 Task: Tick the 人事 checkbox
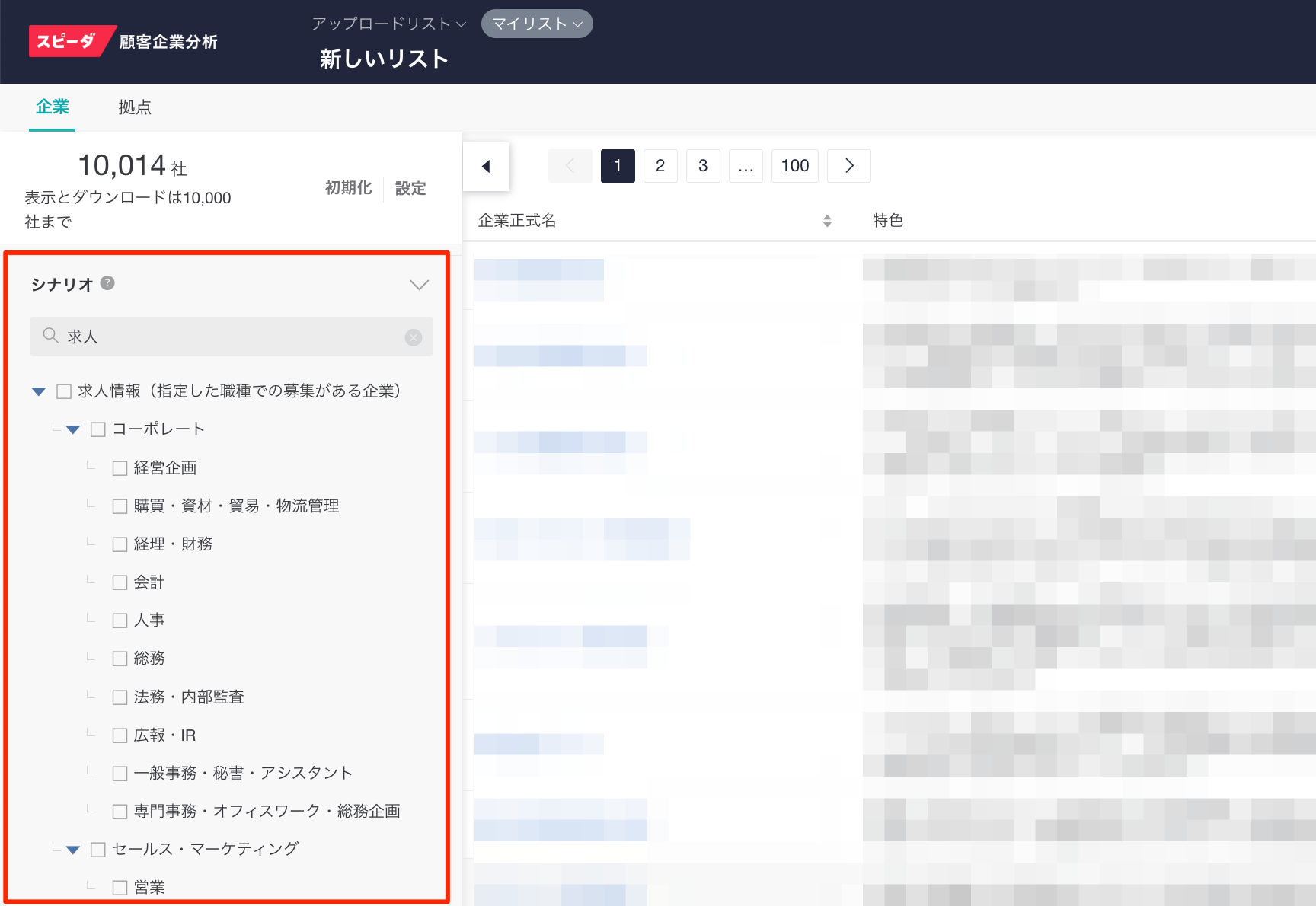tap(120, 620)
